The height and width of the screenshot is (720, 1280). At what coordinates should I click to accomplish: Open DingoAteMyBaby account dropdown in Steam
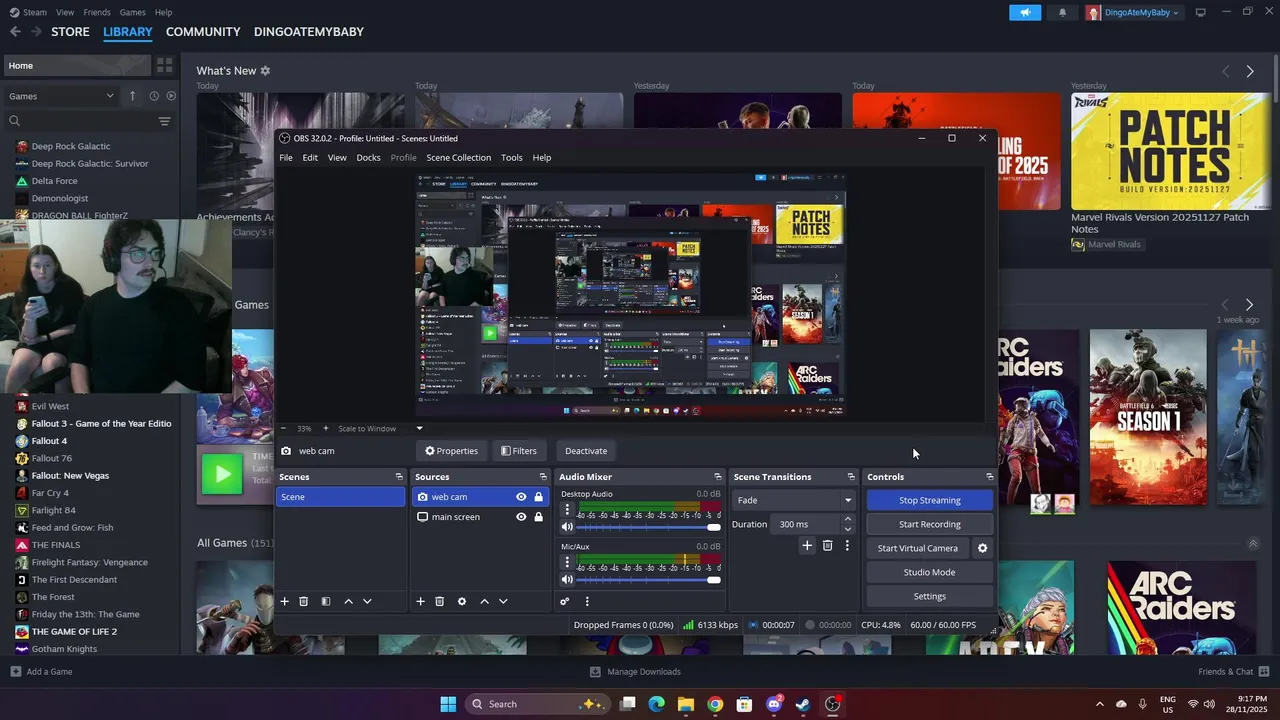1133,12
